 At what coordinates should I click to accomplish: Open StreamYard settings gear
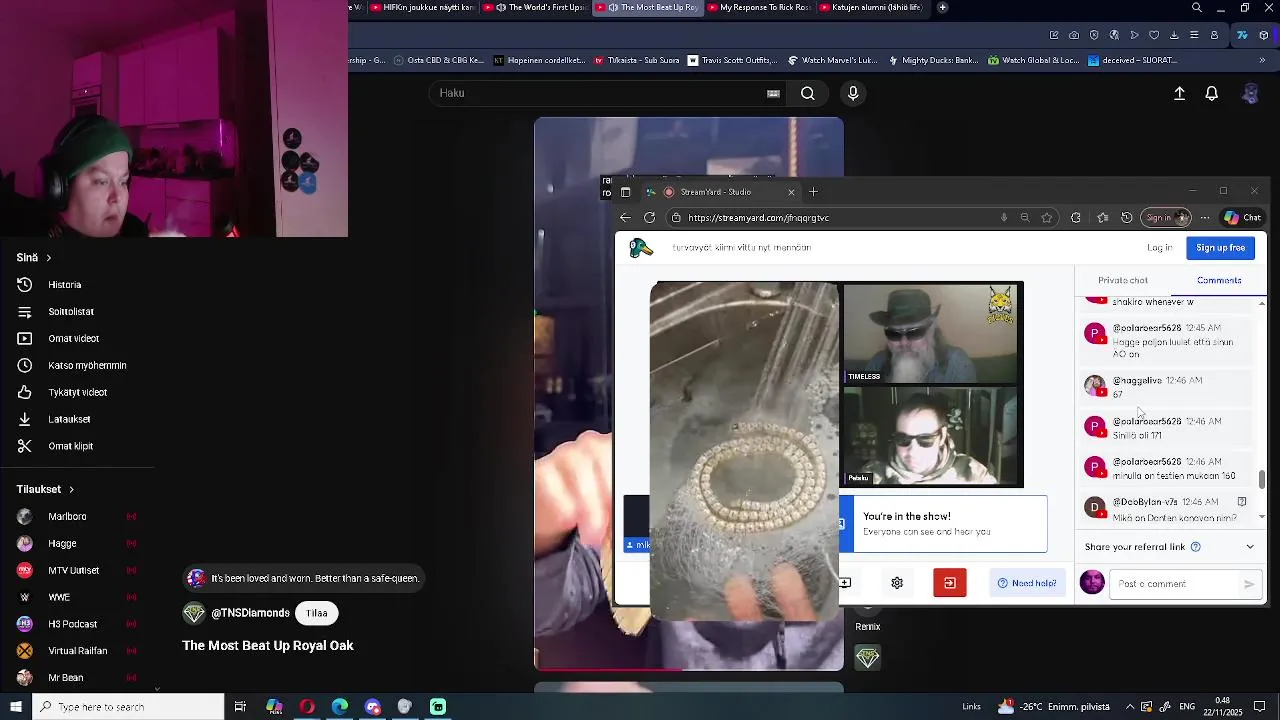tap(897, 583)
